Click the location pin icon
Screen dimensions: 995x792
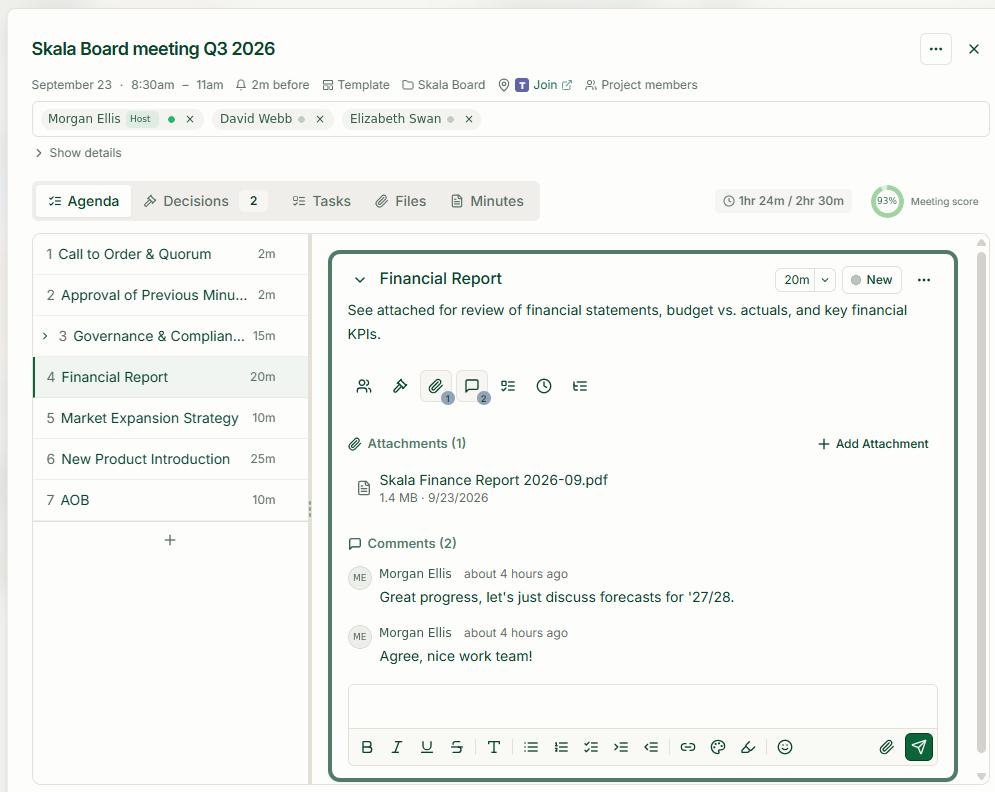[503, 85]
